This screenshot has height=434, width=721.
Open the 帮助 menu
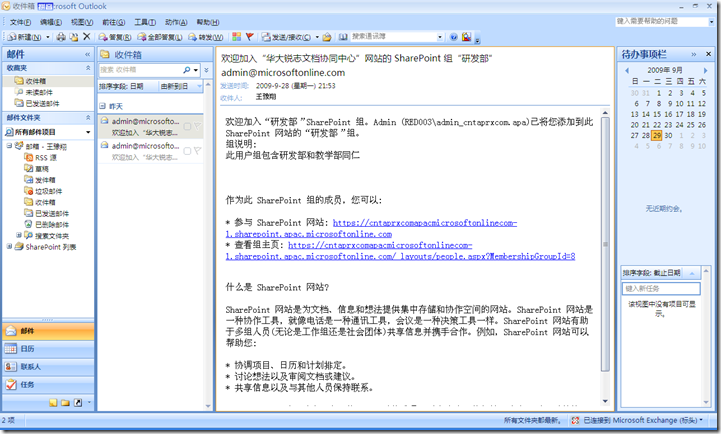208,22
